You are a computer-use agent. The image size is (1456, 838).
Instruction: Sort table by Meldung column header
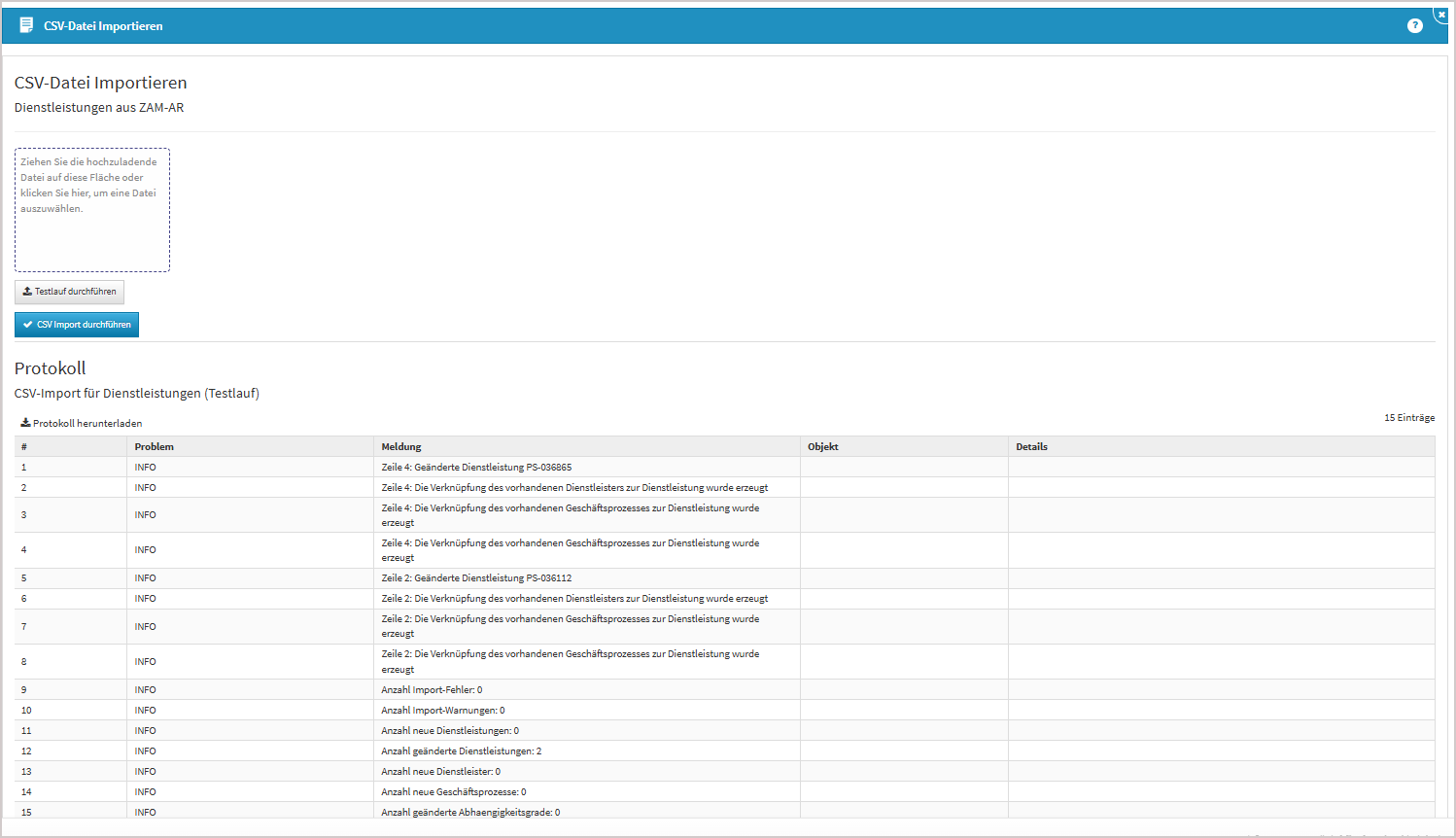400,447
